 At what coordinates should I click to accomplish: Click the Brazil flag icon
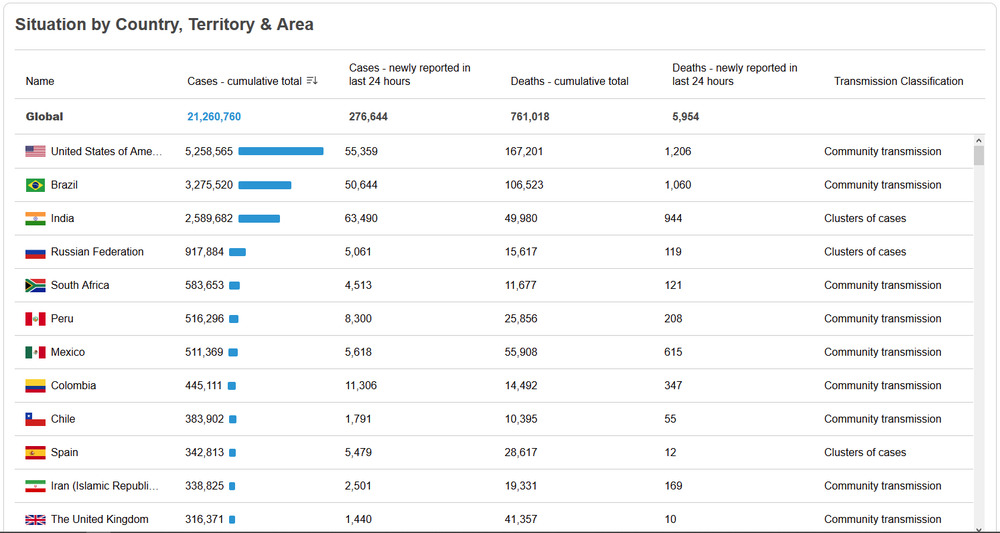(x=36, y=185)
